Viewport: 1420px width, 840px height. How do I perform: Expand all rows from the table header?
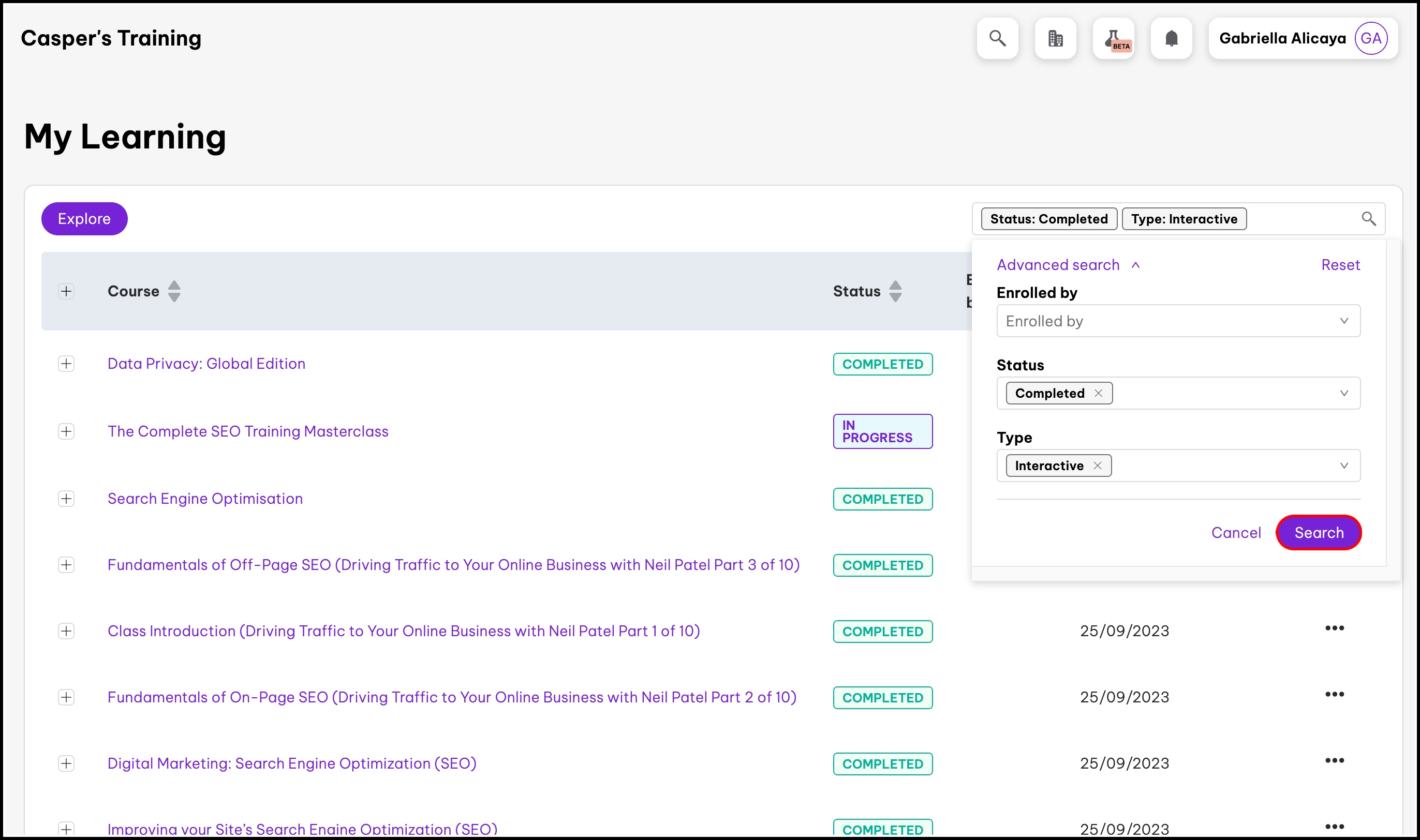[x=66, y=292]
